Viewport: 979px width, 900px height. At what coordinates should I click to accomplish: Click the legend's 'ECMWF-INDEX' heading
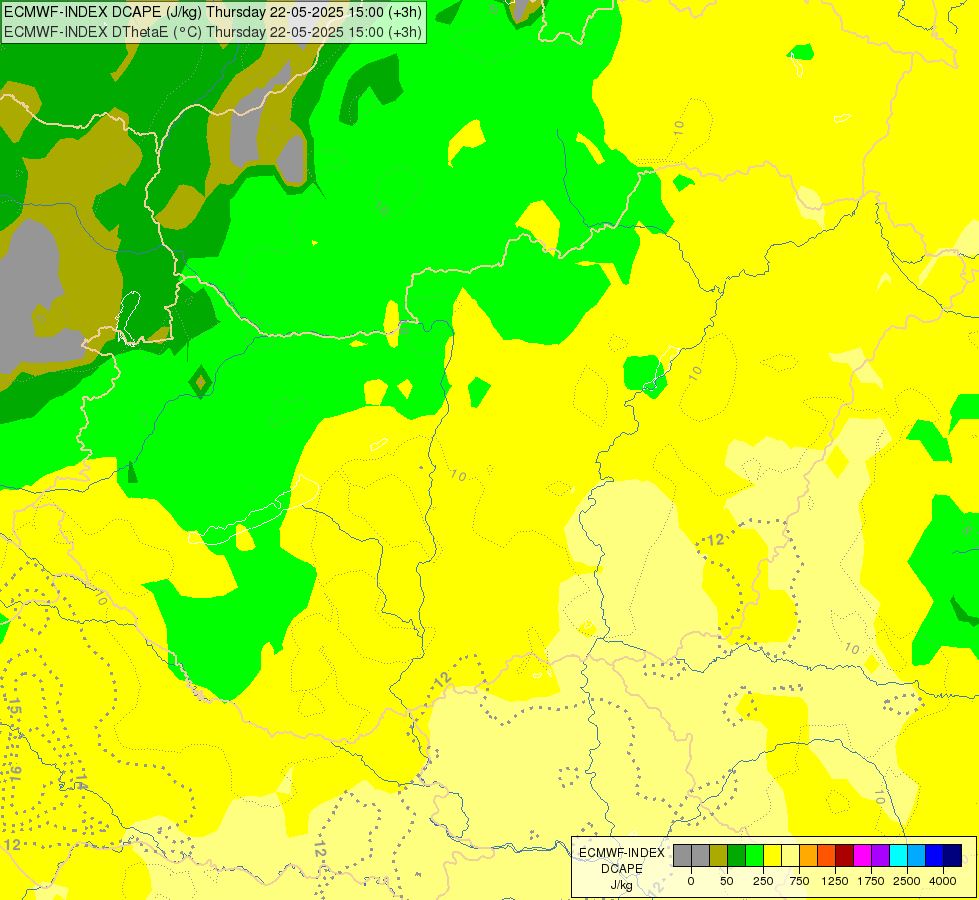coord(622,853)
